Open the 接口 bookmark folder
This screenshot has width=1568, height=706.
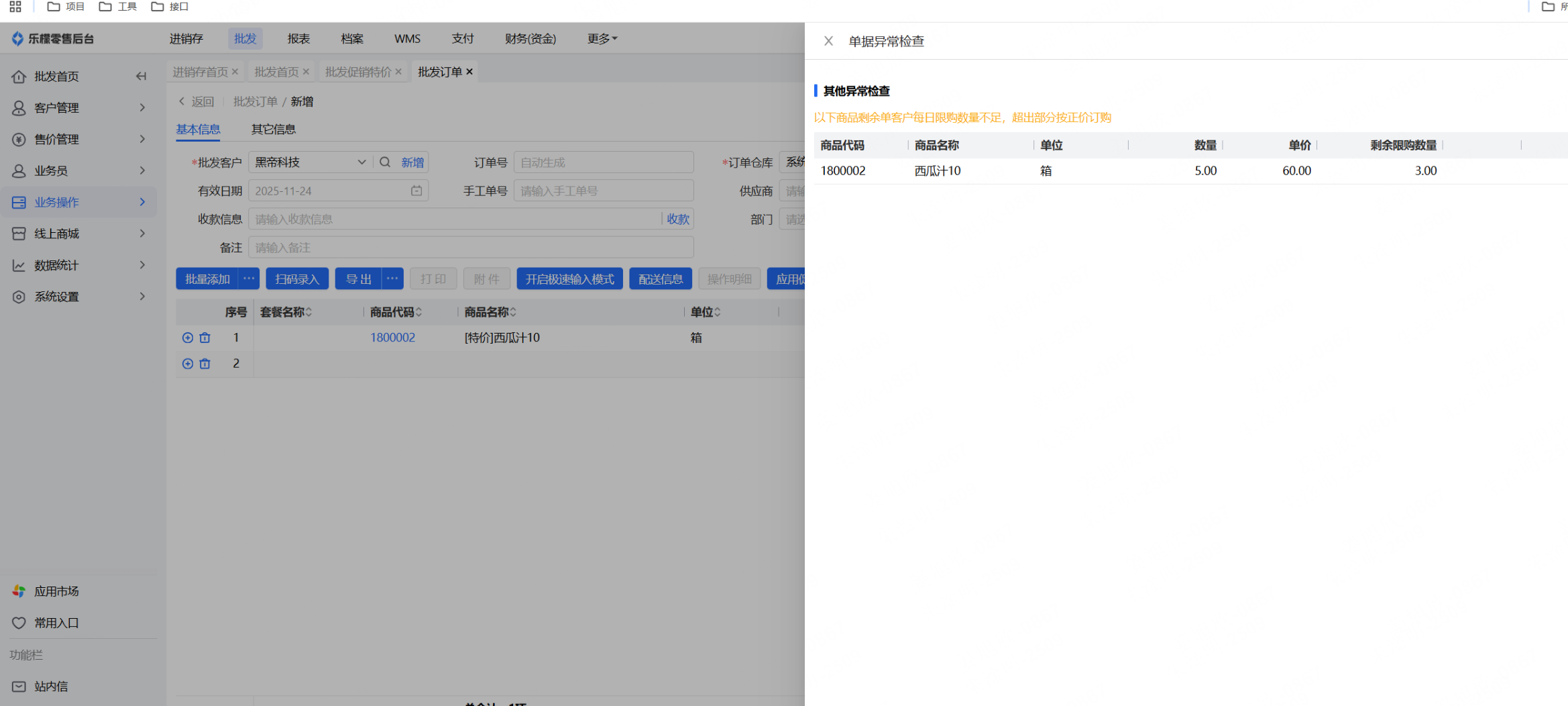click(x=170, y=7)
